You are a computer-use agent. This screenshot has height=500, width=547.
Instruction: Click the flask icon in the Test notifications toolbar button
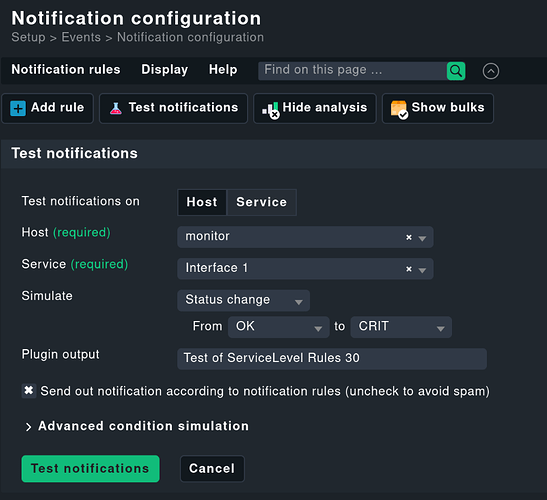(x=116, y=108)
